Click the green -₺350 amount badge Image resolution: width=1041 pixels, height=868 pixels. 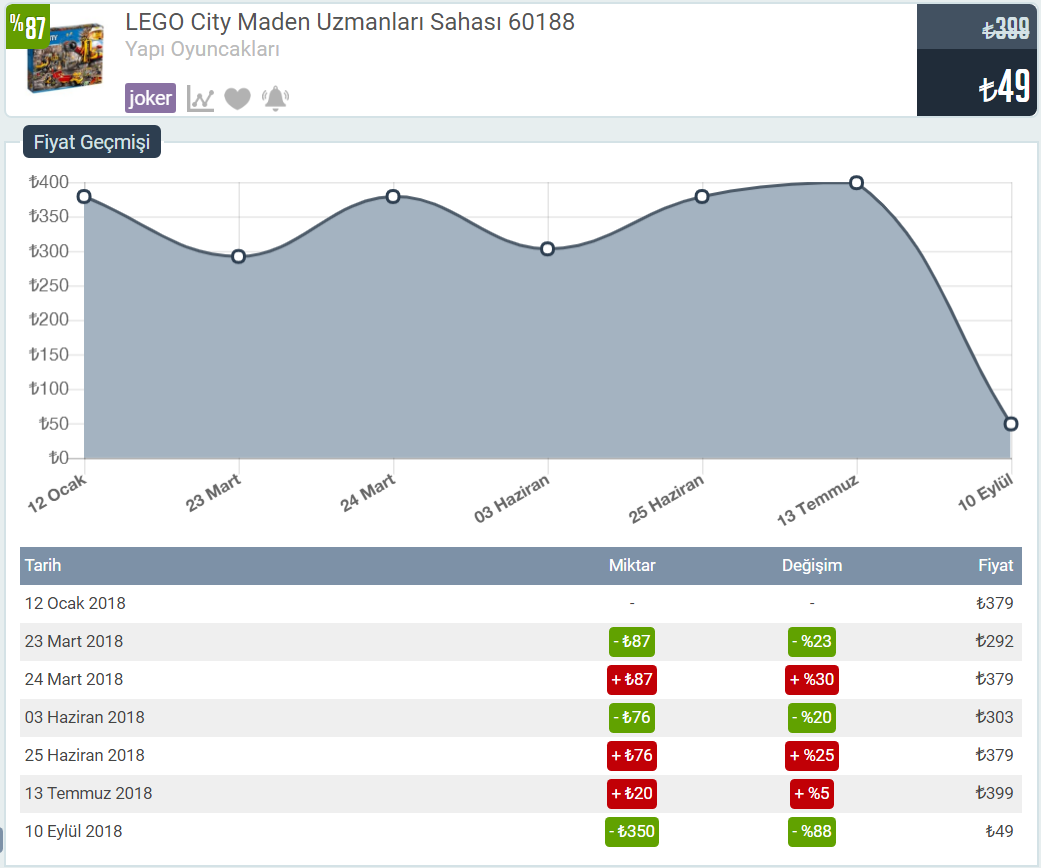click(x=632, y=831)
